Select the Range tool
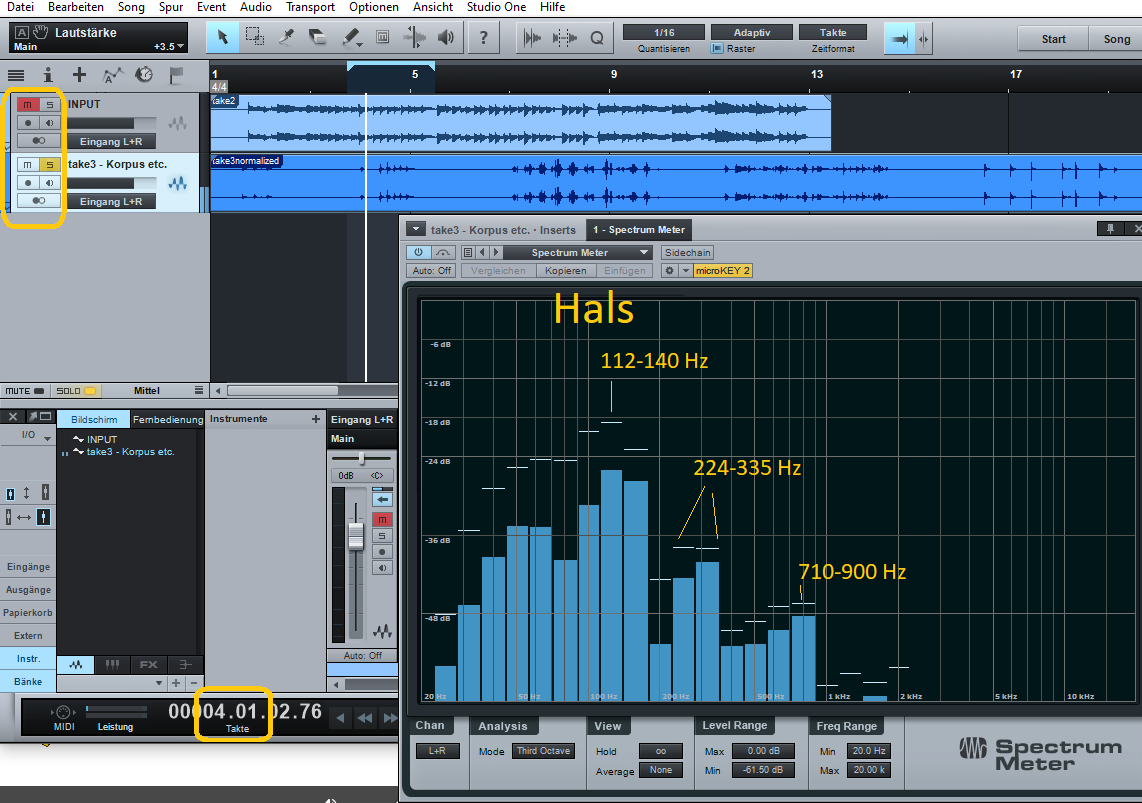1142x803 pixels. tap(255, 38)
